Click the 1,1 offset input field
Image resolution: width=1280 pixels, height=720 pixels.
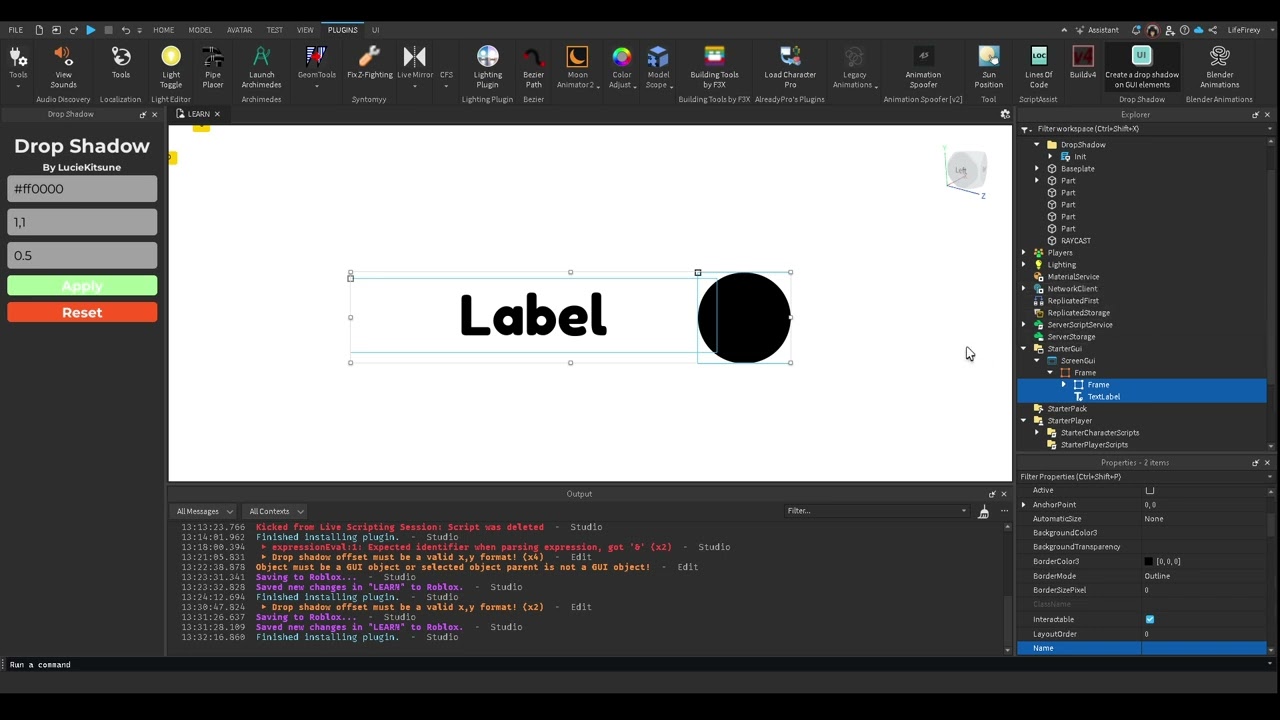[82, 222]
